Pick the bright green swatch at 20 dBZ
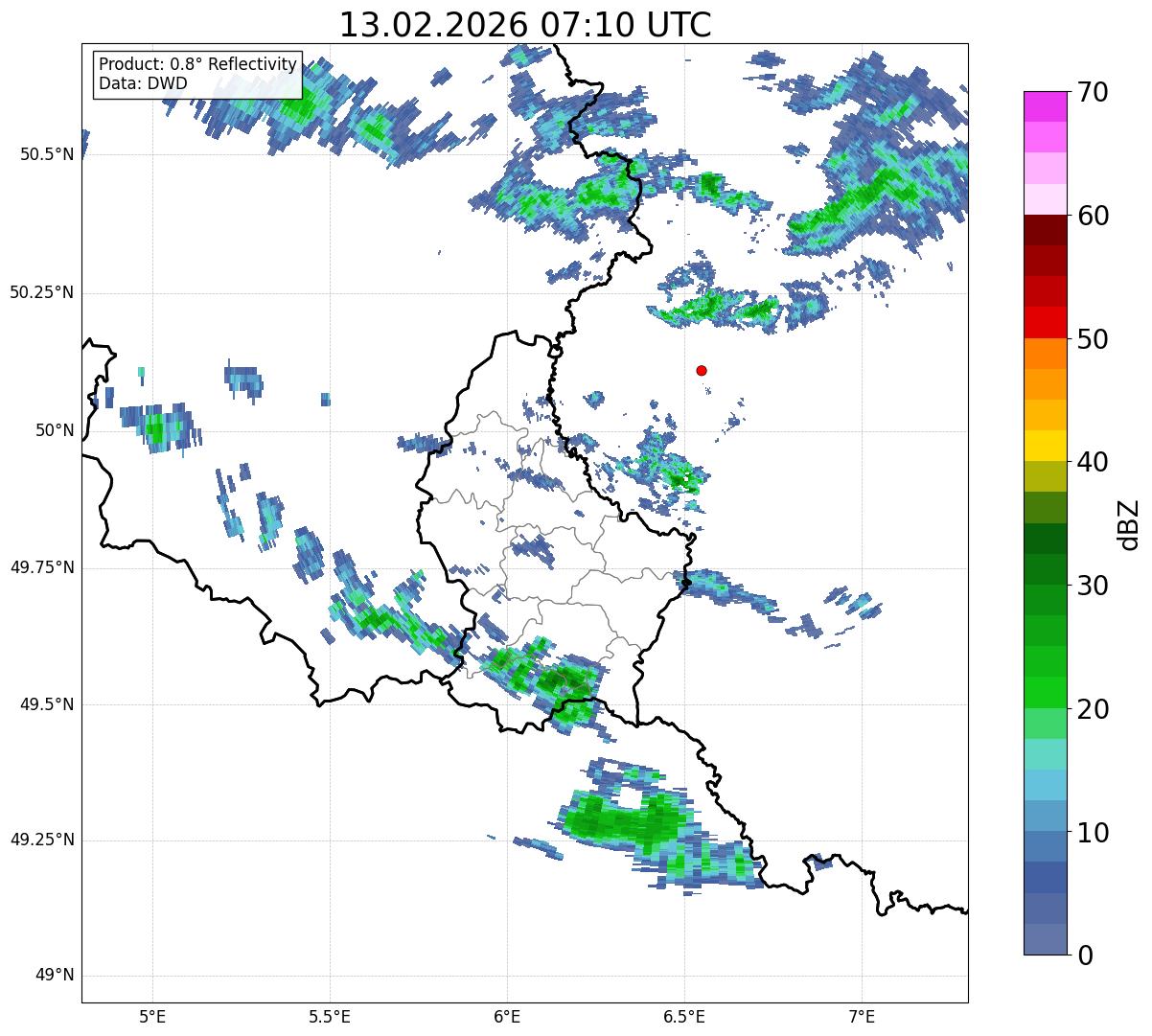 (x=1045, y=693)
